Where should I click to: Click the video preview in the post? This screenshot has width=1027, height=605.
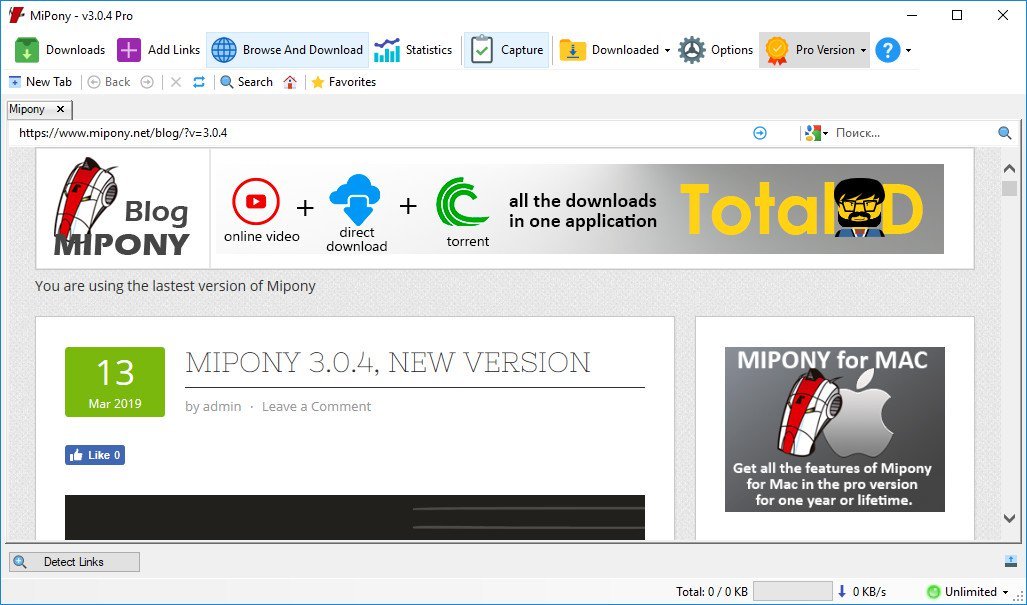355,517
